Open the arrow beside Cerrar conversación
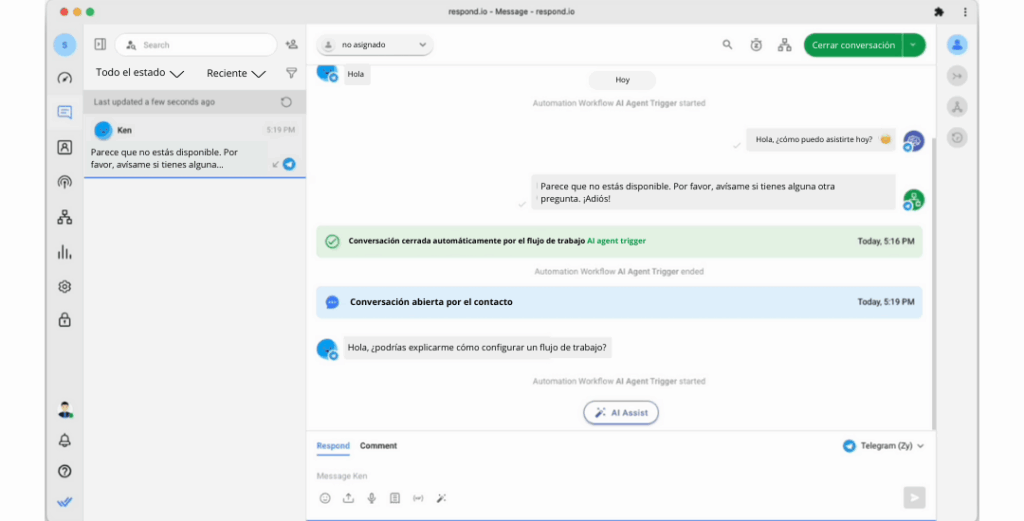This screenshot has width=1024, height=521. click(x=914, y=45)
